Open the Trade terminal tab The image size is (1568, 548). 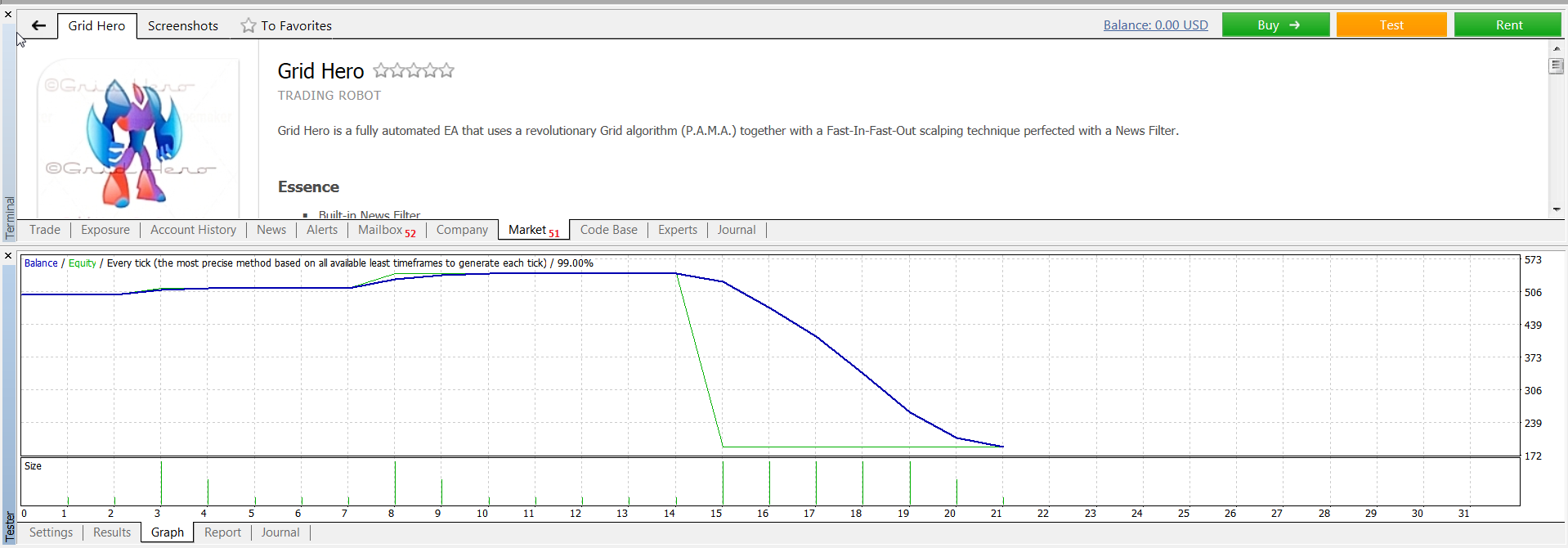point(45,230)
